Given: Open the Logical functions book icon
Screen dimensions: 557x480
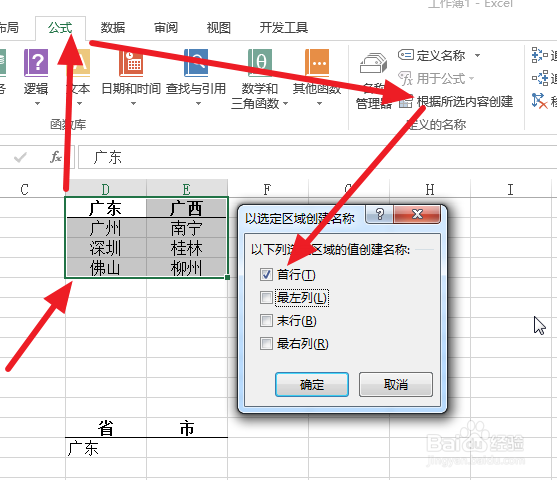Looking at the screenshot, I should (36, 63).
